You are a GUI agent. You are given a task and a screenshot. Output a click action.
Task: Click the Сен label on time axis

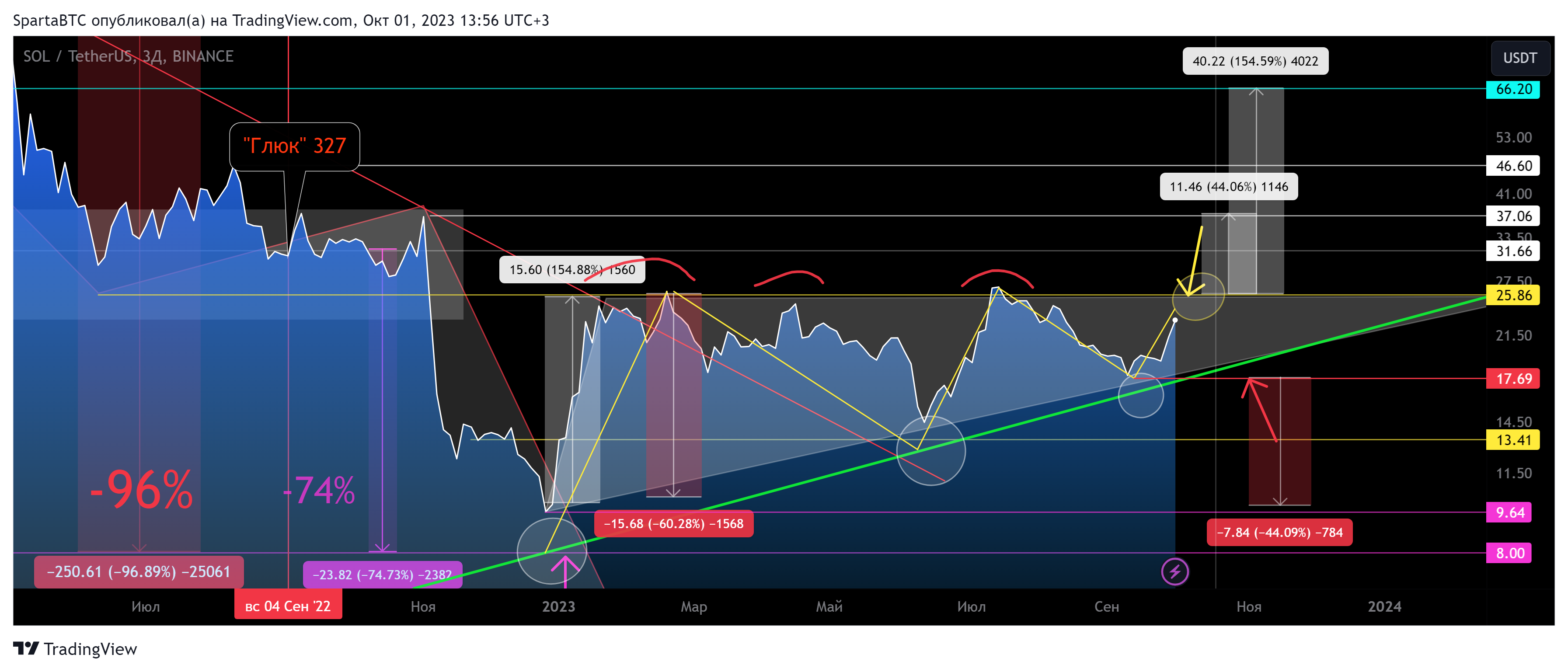[x=1107, y=607]
